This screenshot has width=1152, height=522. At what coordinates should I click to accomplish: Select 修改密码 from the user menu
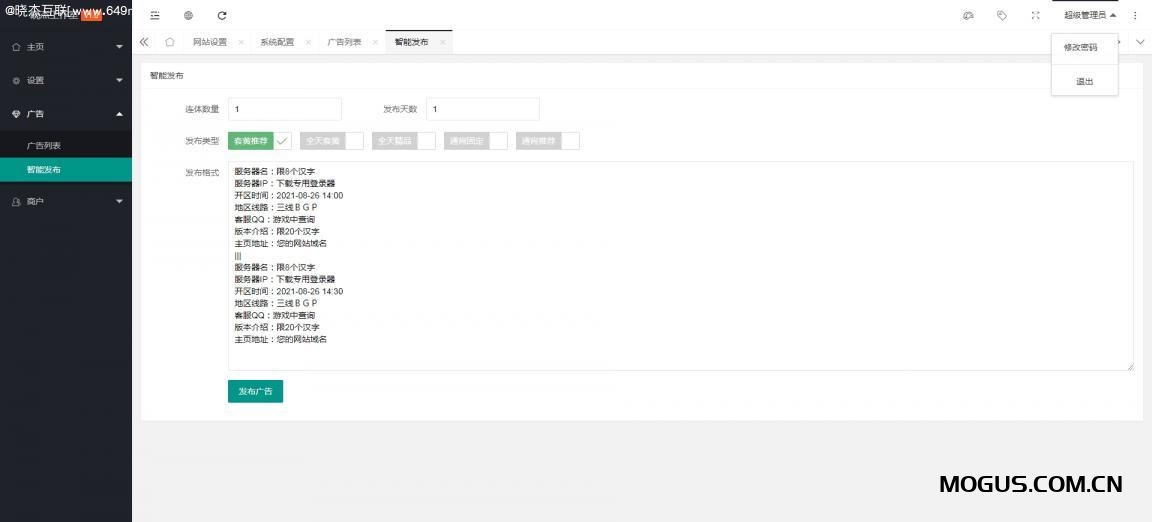tap(1080, 47)
